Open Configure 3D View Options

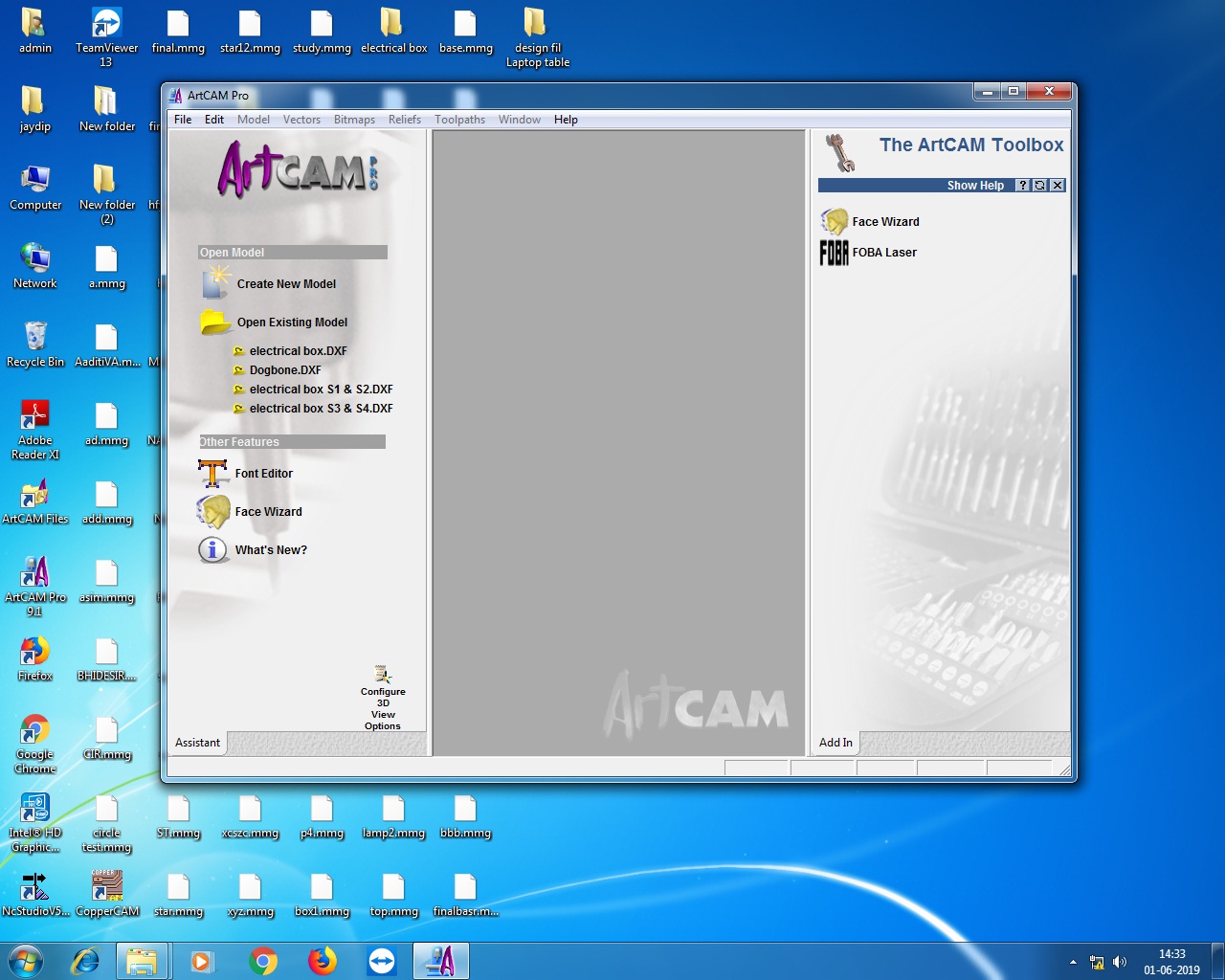point(383,699)
